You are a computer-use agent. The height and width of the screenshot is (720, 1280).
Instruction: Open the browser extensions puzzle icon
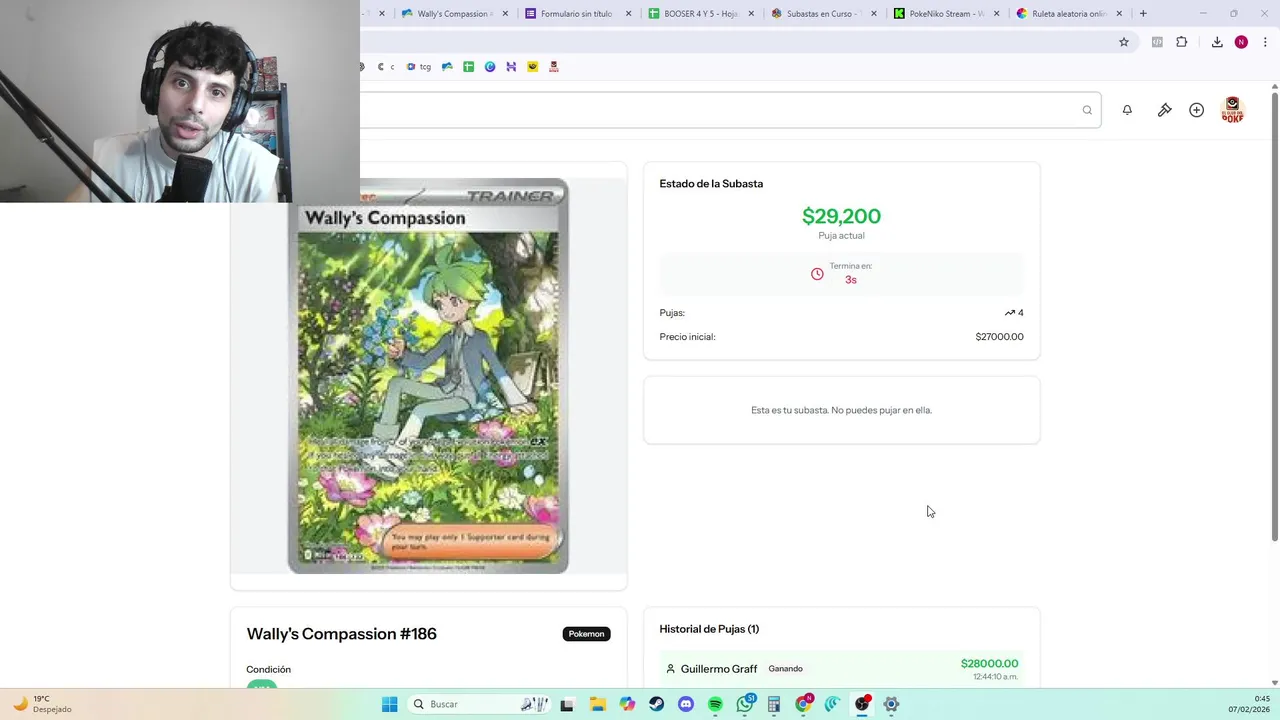1182,42
